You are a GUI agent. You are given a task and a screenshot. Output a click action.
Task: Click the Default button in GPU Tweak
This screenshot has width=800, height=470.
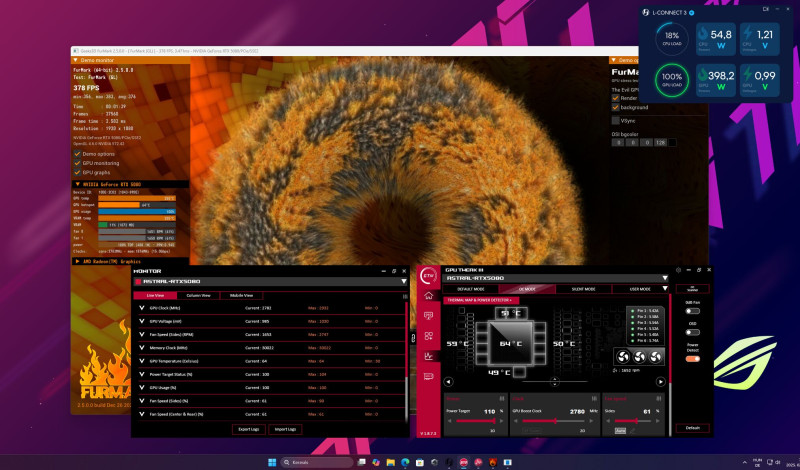[692, 428]
